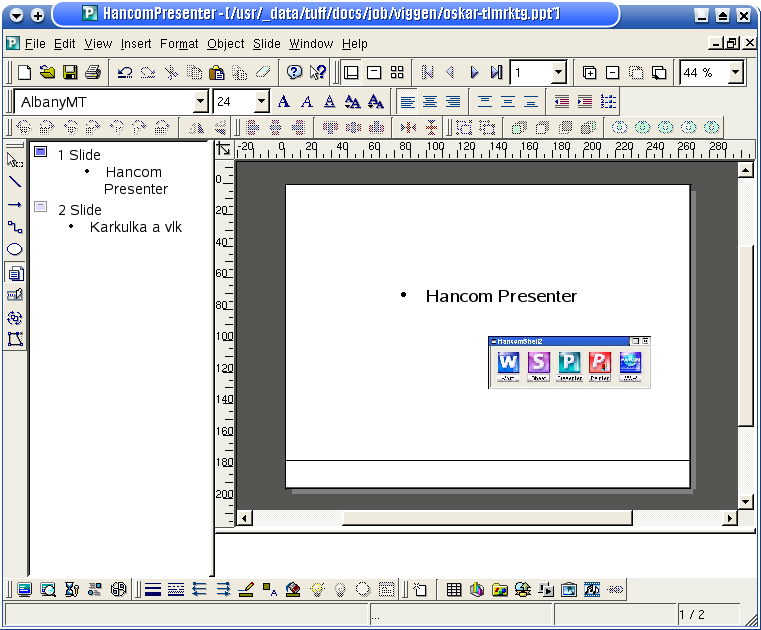This screenshot has height=630, width=761.
Task: Open the Format menu
Action: coord(179,44)
